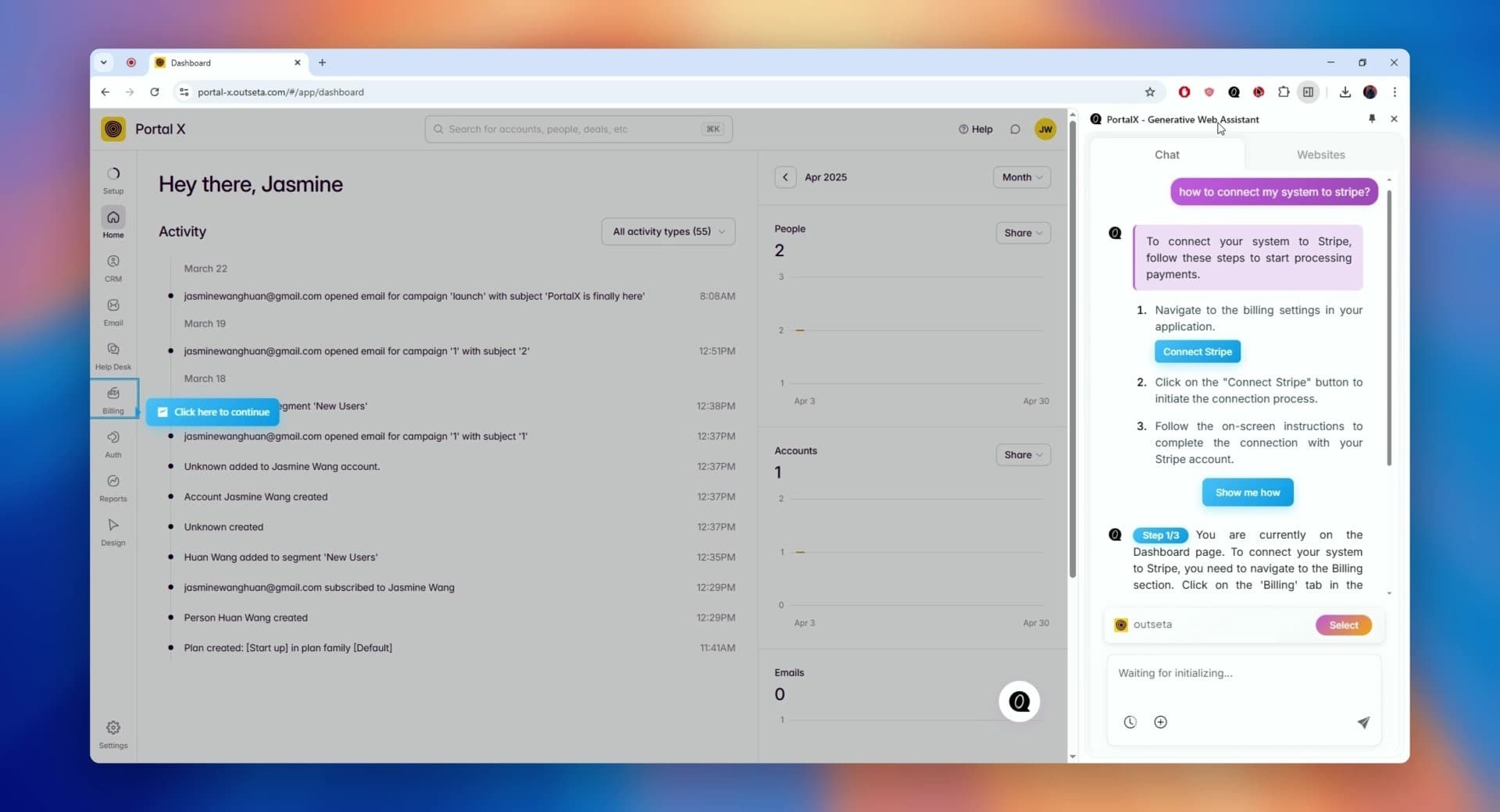Image resolution: width=1500 pixels, height=812 pixels.
Task: Pin the PortalX assistant panel
Action: pos(1372,119)
